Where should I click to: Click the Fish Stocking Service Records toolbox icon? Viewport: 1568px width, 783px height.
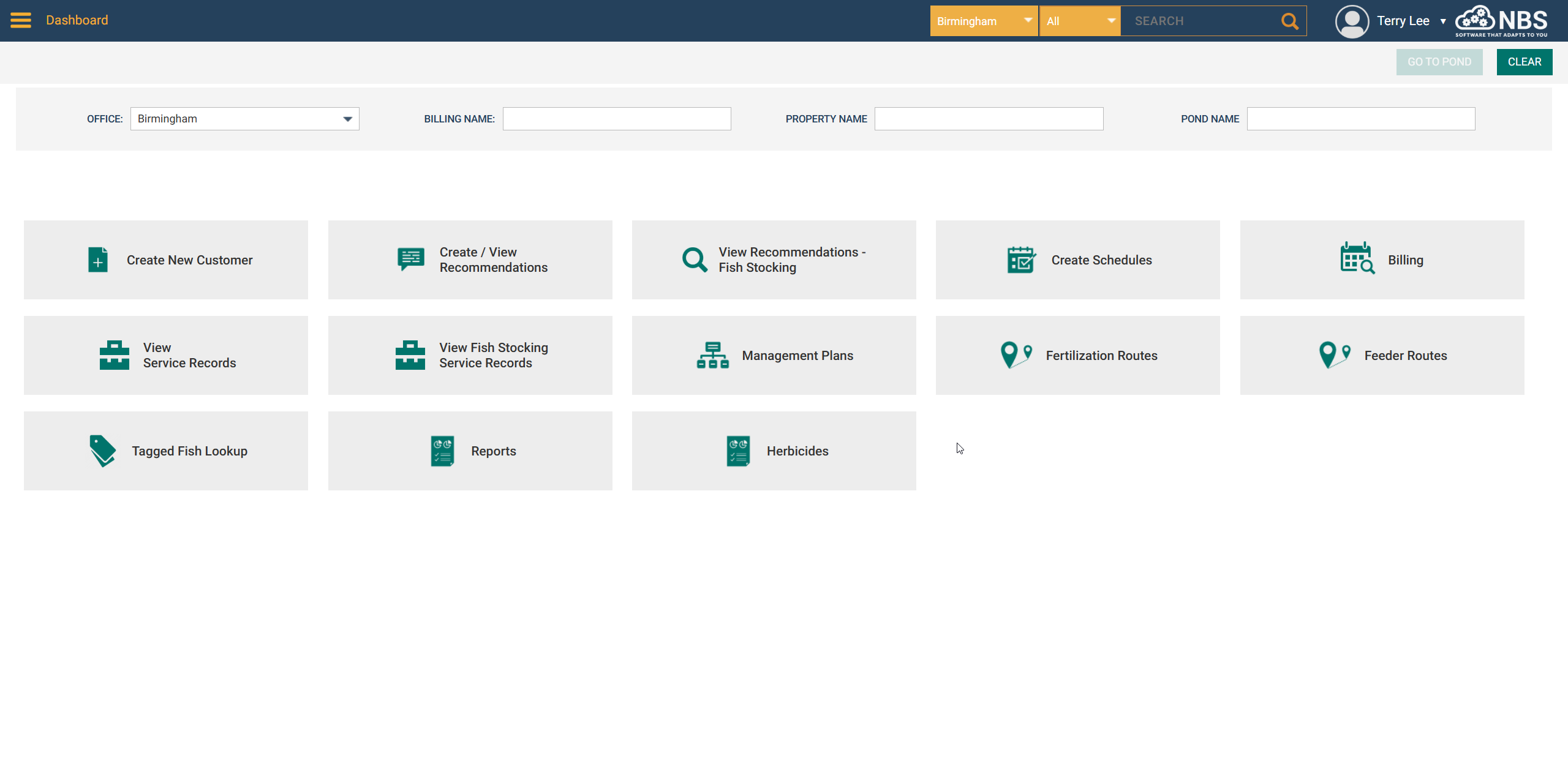pyautogui.click(x=410, y=355)
